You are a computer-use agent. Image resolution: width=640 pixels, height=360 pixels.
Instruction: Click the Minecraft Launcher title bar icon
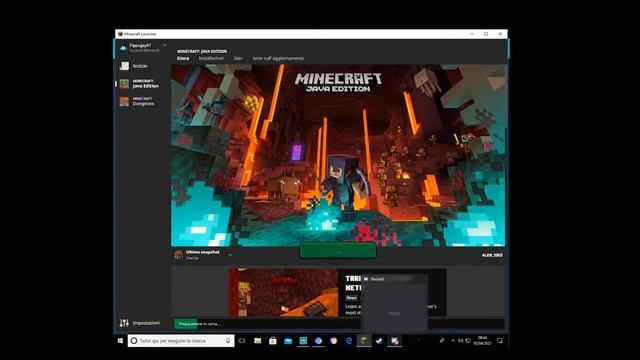pyautogui.click(x=120, y=34)
